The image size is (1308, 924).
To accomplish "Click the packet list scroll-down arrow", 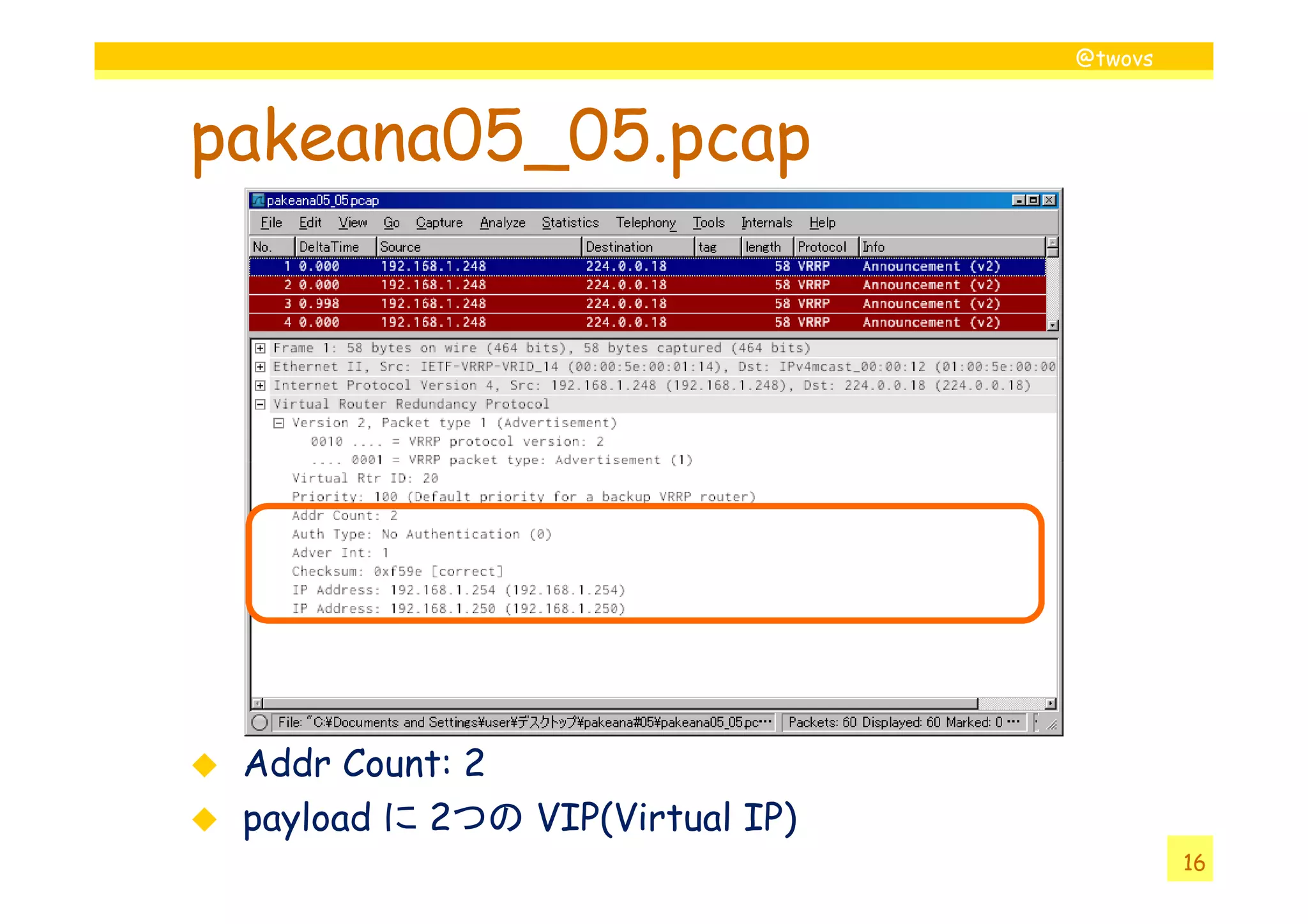I will pos(1053,325).
